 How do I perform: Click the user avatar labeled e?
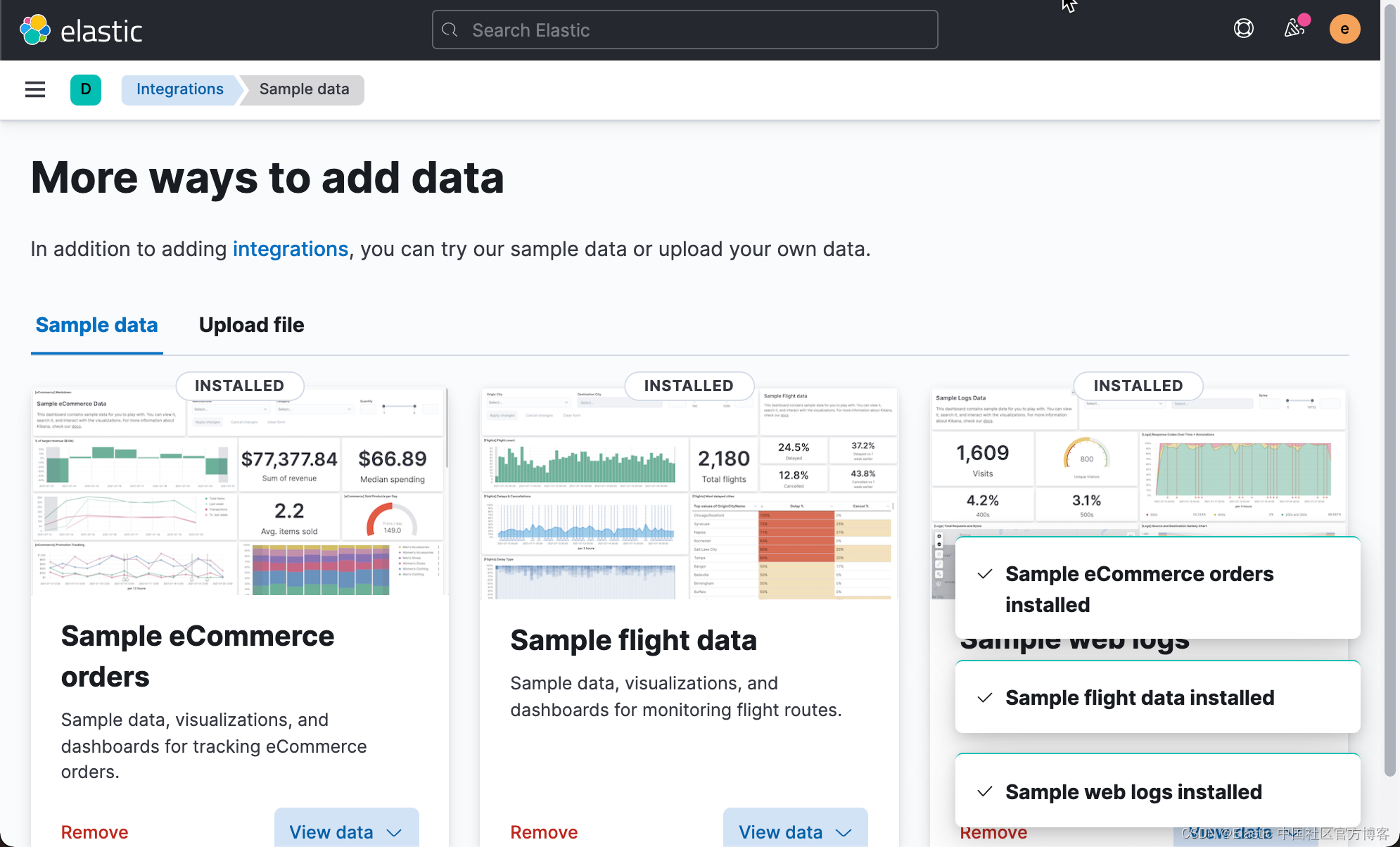pos(1344,29)
